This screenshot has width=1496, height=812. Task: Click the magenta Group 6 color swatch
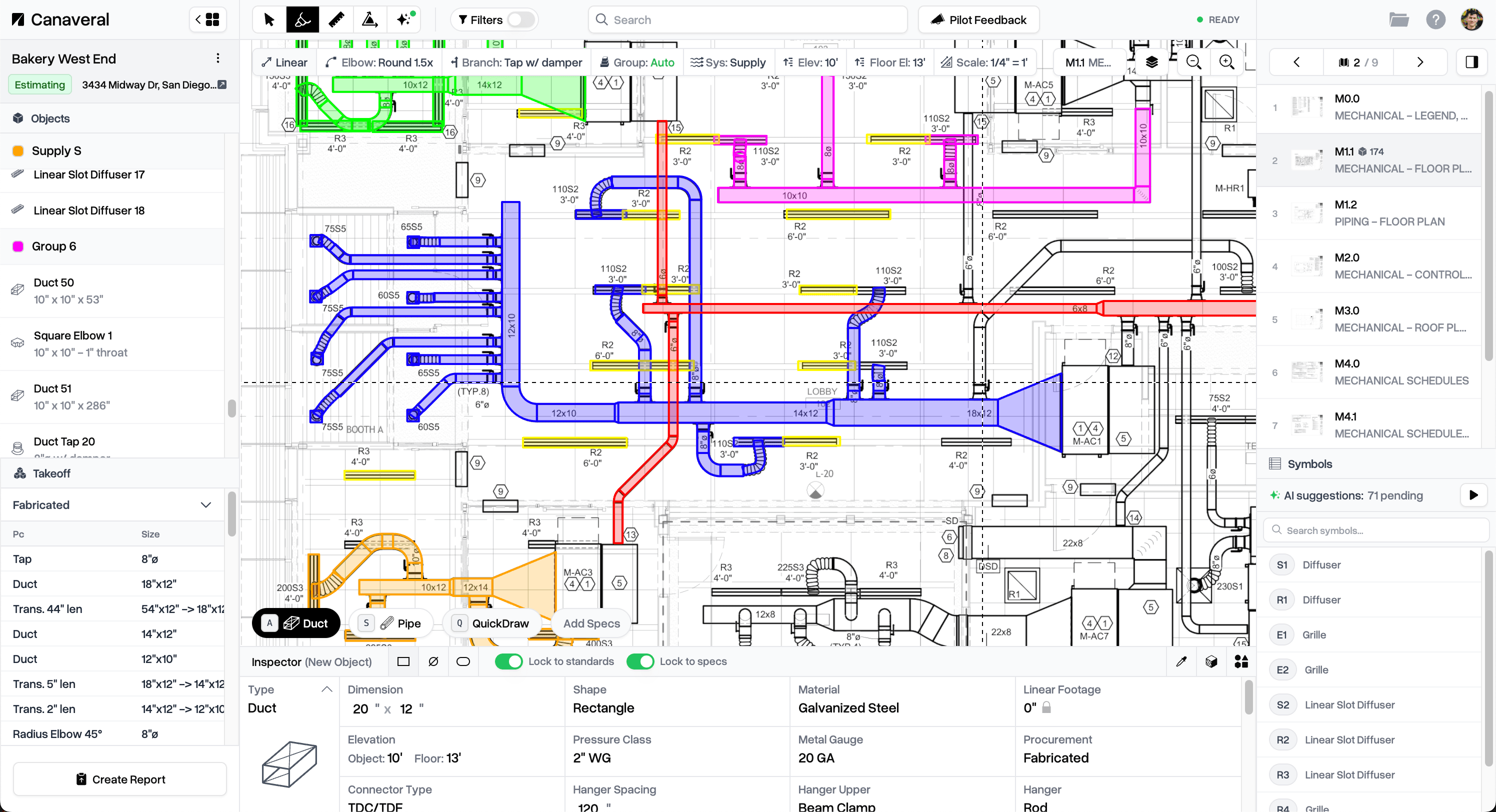click(18, 246)
